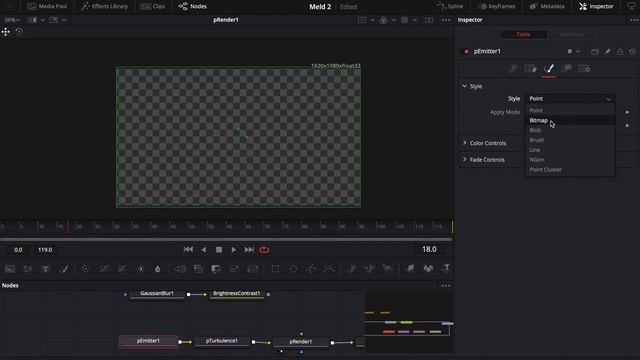
Task: Select the pRender1 node
Action: 301,342
